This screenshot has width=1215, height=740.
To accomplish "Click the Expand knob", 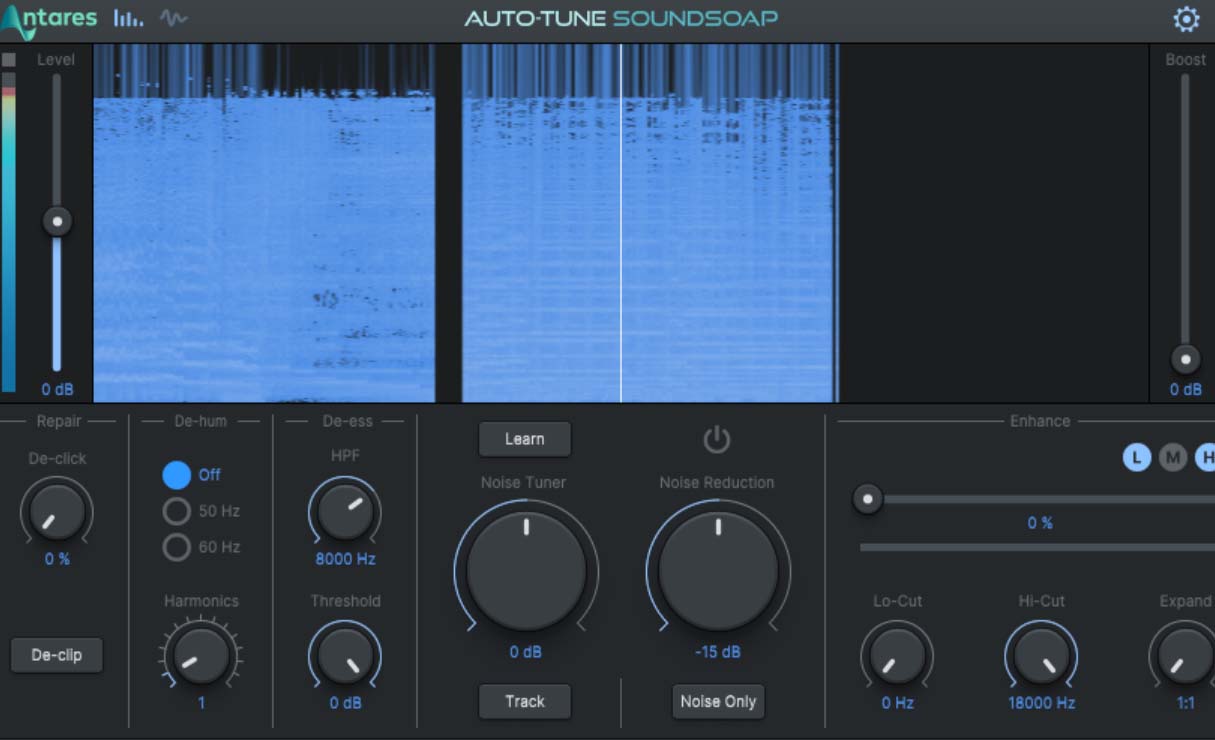I will (x=1184, y=655).
